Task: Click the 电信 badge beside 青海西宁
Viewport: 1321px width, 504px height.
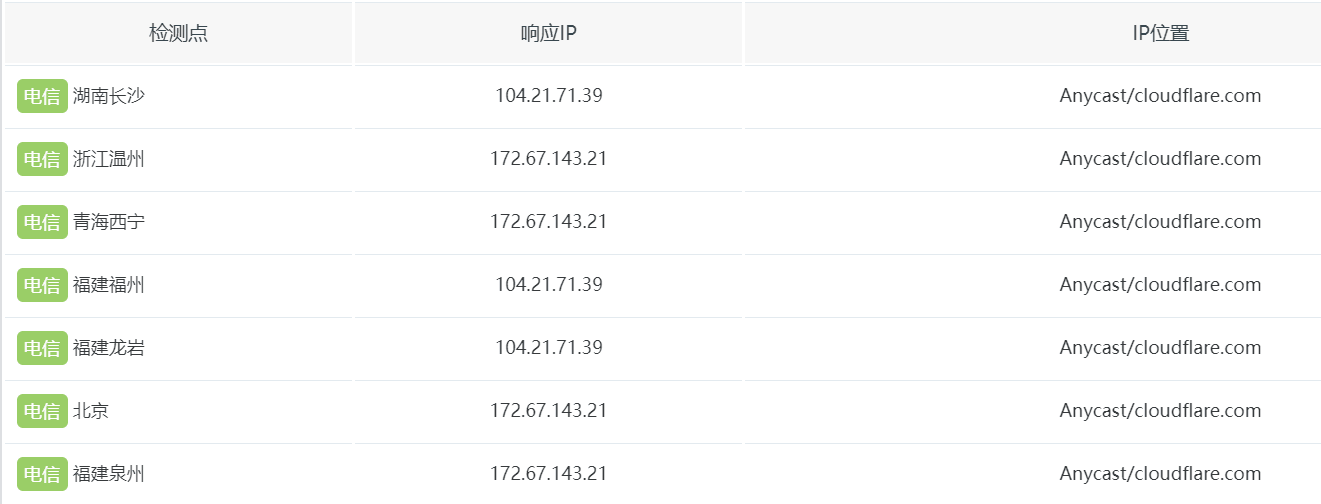Action: pyautogui.click(x=42, y=222)
